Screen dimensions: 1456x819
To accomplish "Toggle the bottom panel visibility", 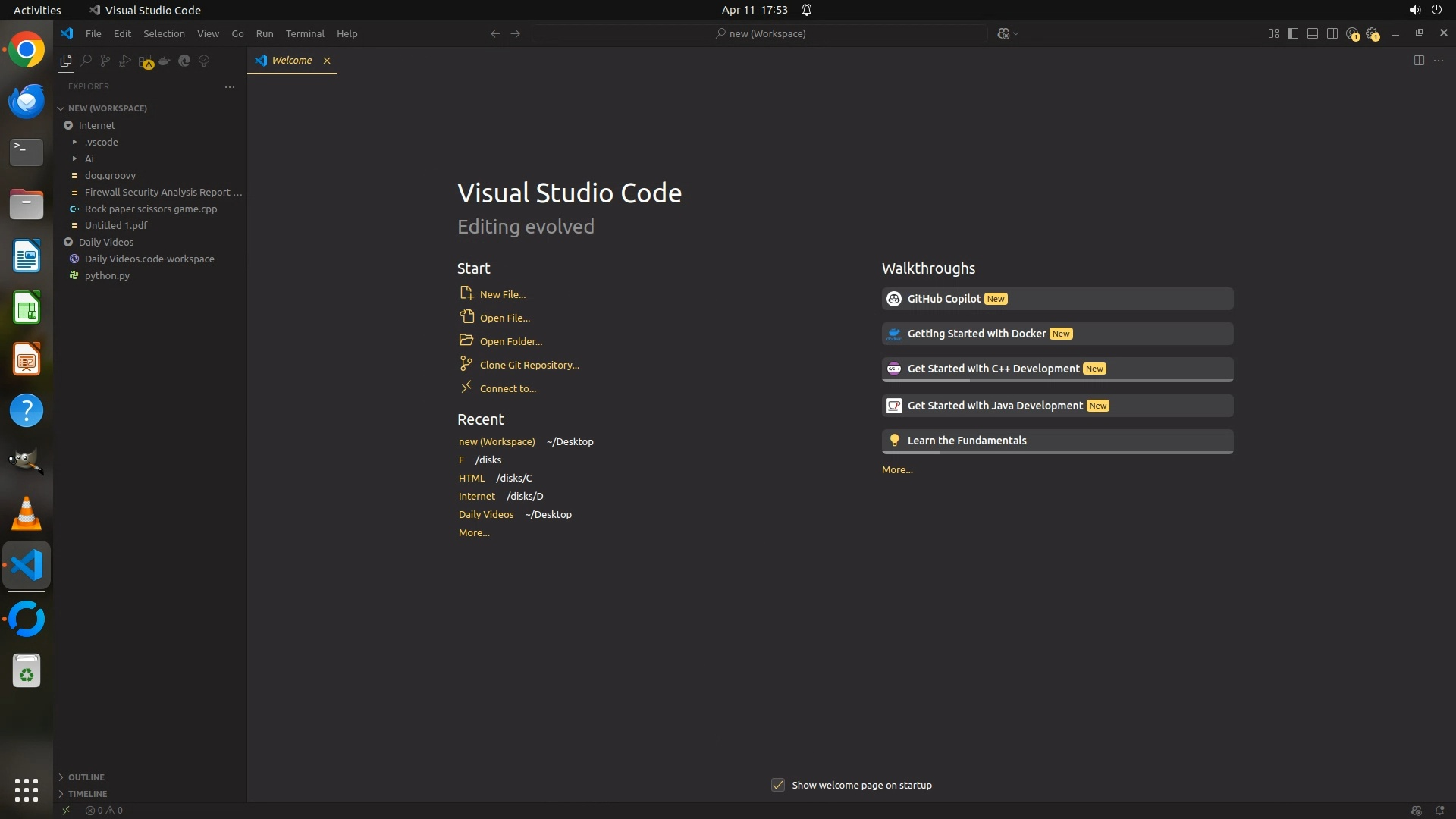I will click(1313, 33).
